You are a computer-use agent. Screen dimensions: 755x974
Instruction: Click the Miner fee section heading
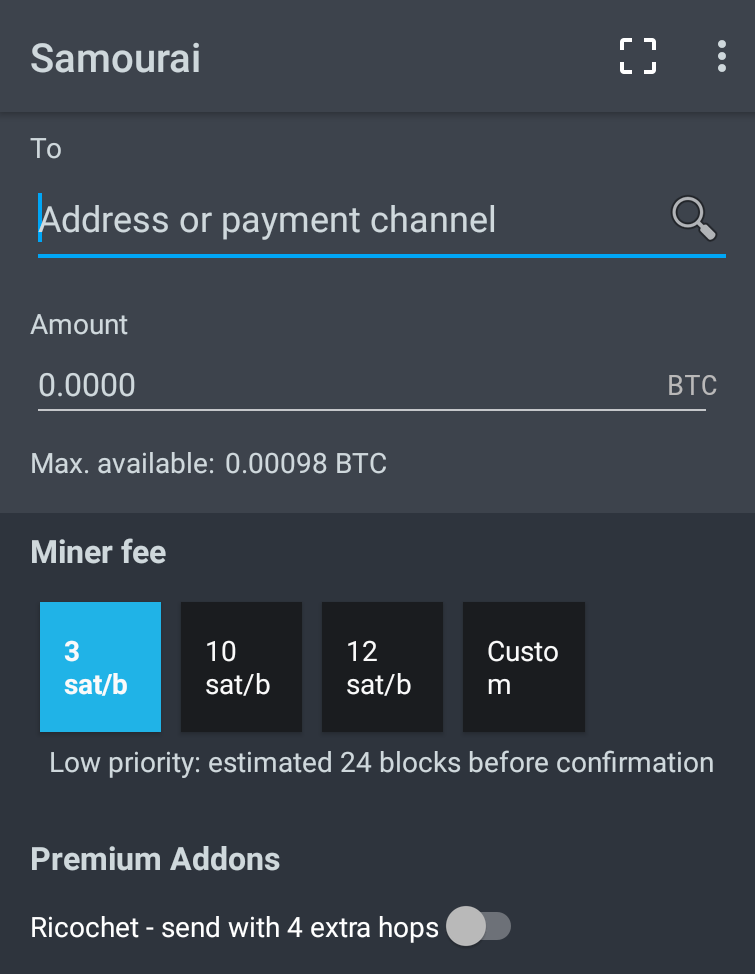98,552
